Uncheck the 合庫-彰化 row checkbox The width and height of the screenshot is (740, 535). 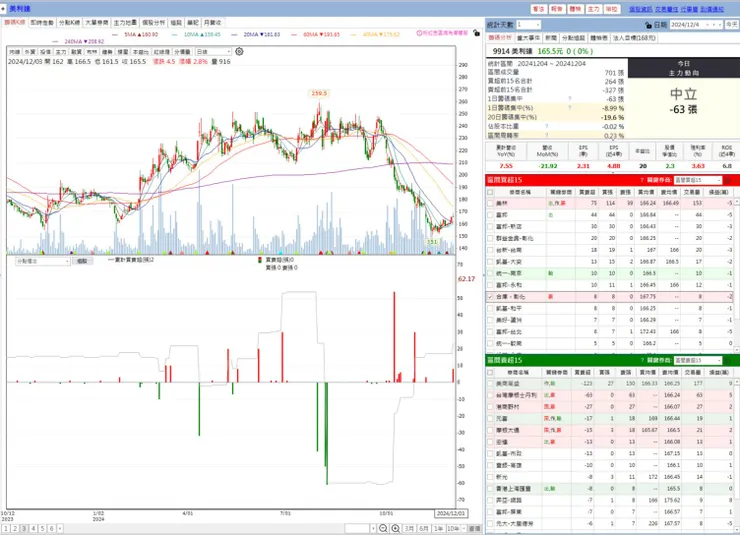[x=490, y=297]
